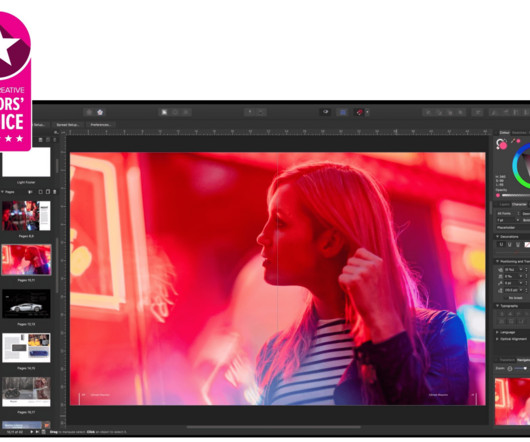The height and width of the screenshot is (442, 530).
Task: Switch to the Colour panel tab
Action: point(504,132)
